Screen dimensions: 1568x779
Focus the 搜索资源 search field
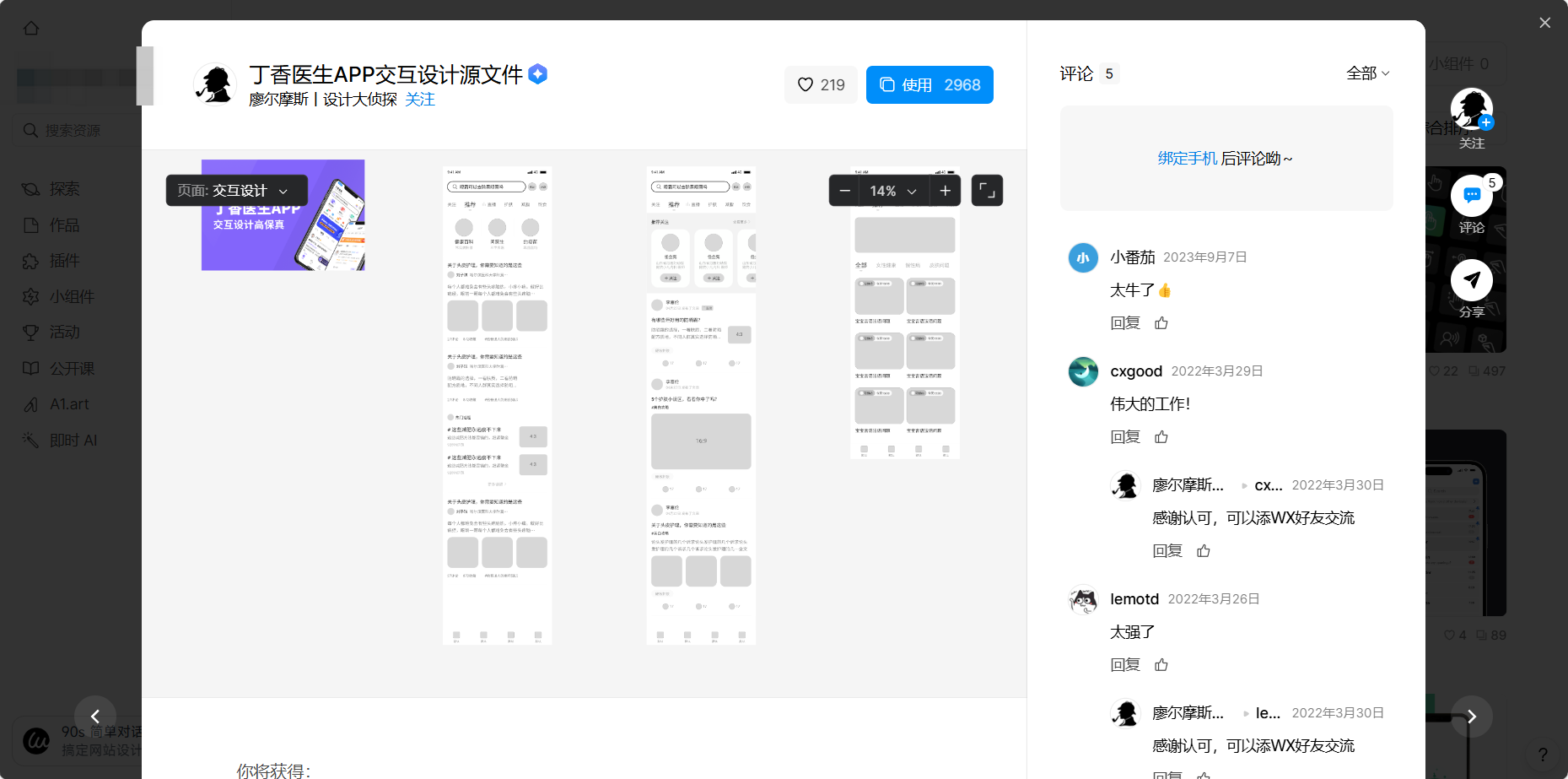tap(76, 130)
